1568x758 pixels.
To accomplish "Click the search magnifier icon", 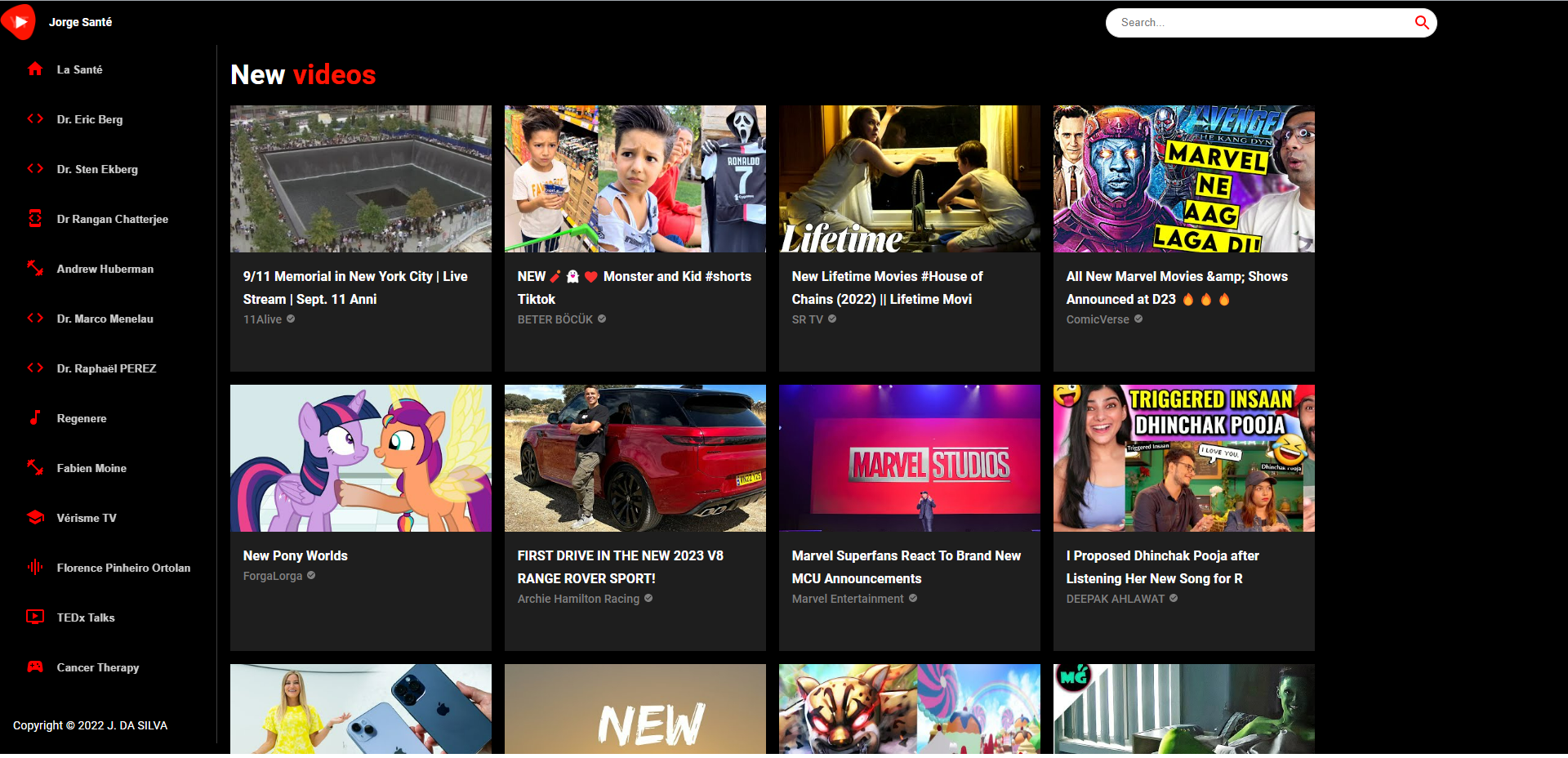I will click(x=1422, y=23).
